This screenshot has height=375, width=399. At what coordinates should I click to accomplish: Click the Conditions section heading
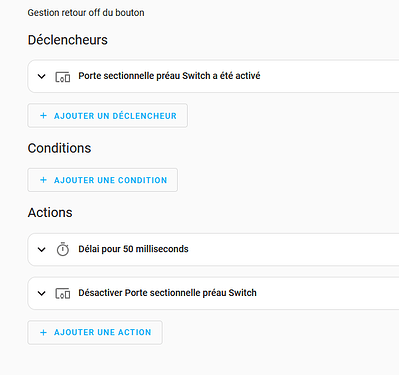[x=59, y=148]
